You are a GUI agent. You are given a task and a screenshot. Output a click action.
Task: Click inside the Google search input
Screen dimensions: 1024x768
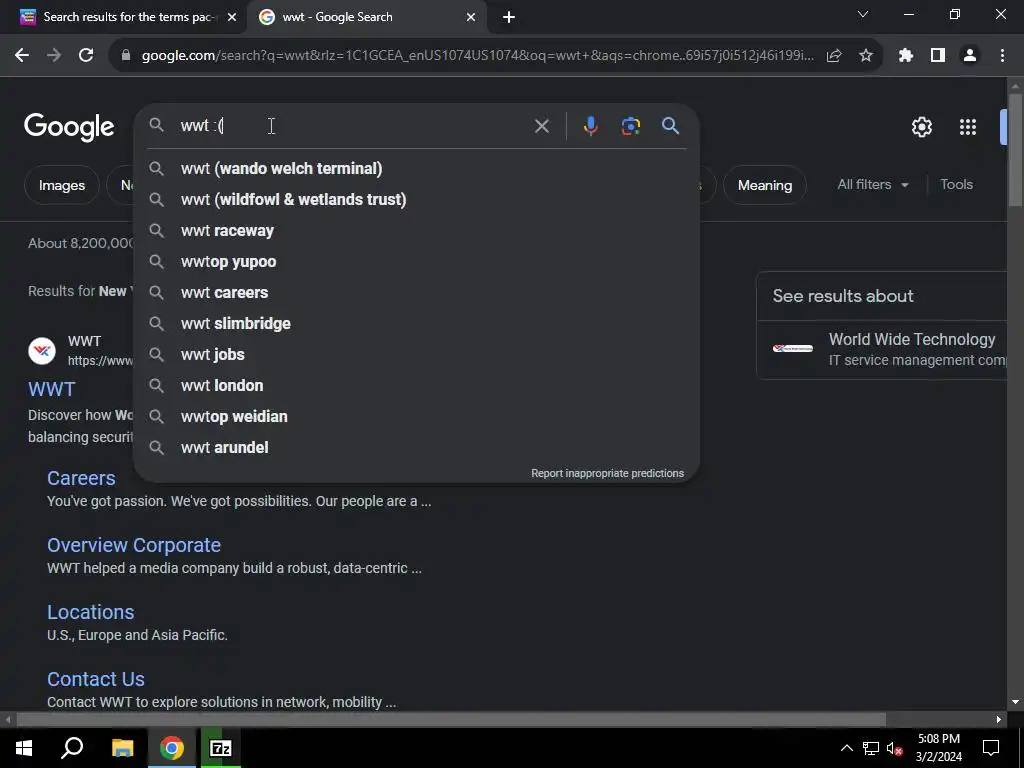(x=353, y=126)
